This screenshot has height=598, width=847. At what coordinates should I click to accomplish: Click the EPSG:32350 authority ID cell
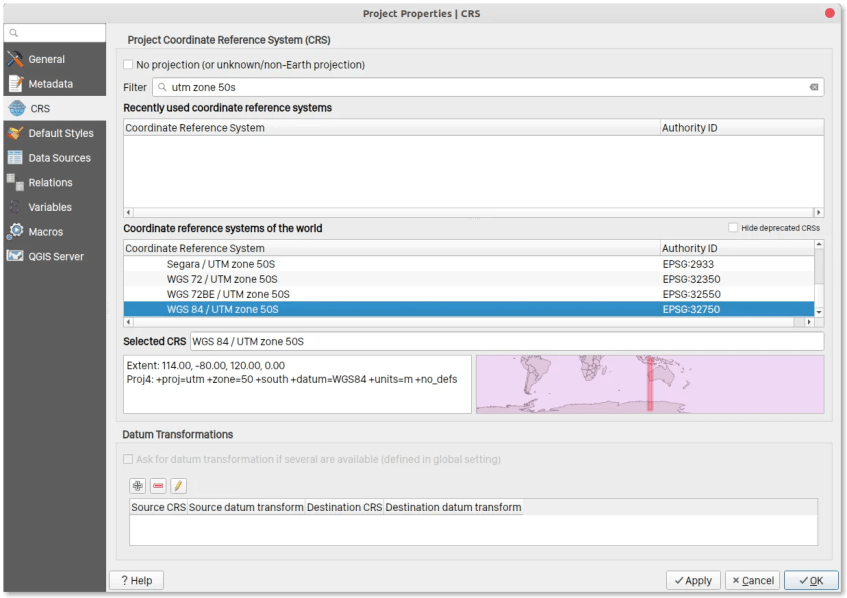pyautogui.click(x=691, y=279)
